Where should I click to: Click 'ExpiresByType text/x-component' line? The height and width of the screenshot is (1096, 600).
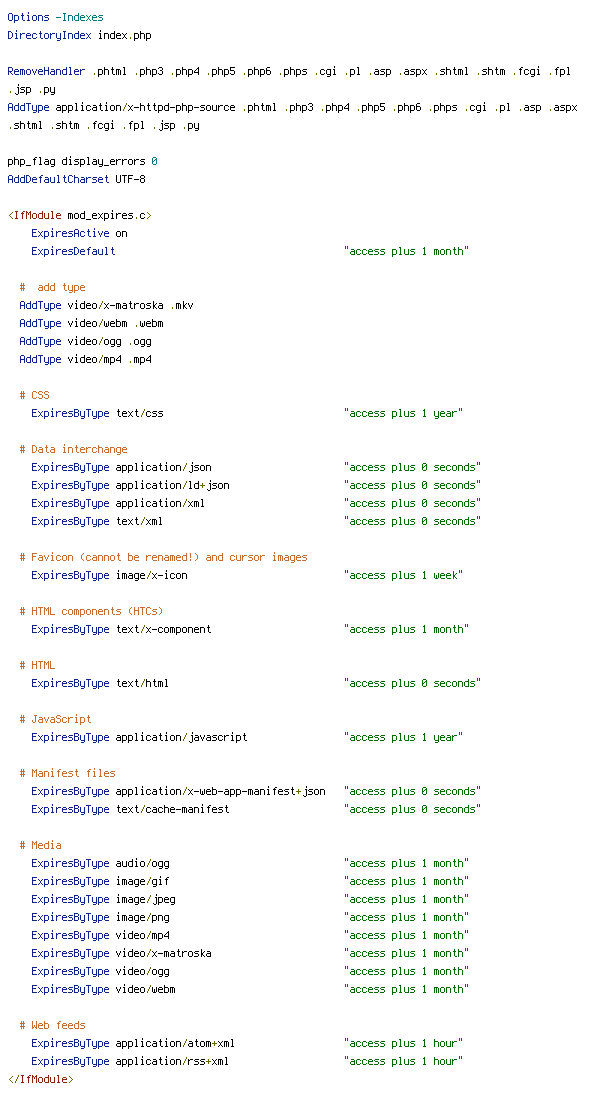tap(121, 630)
